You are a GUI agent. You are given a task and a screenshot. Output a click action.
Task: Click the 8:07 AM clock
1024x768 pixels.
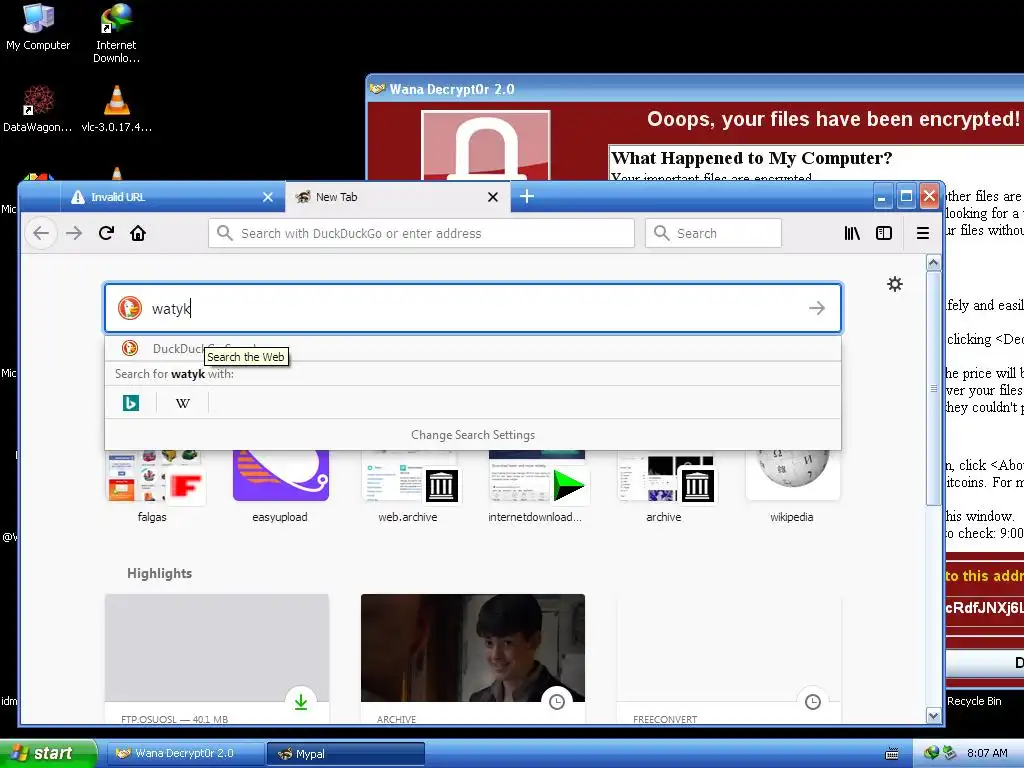(x=987, y=753)
